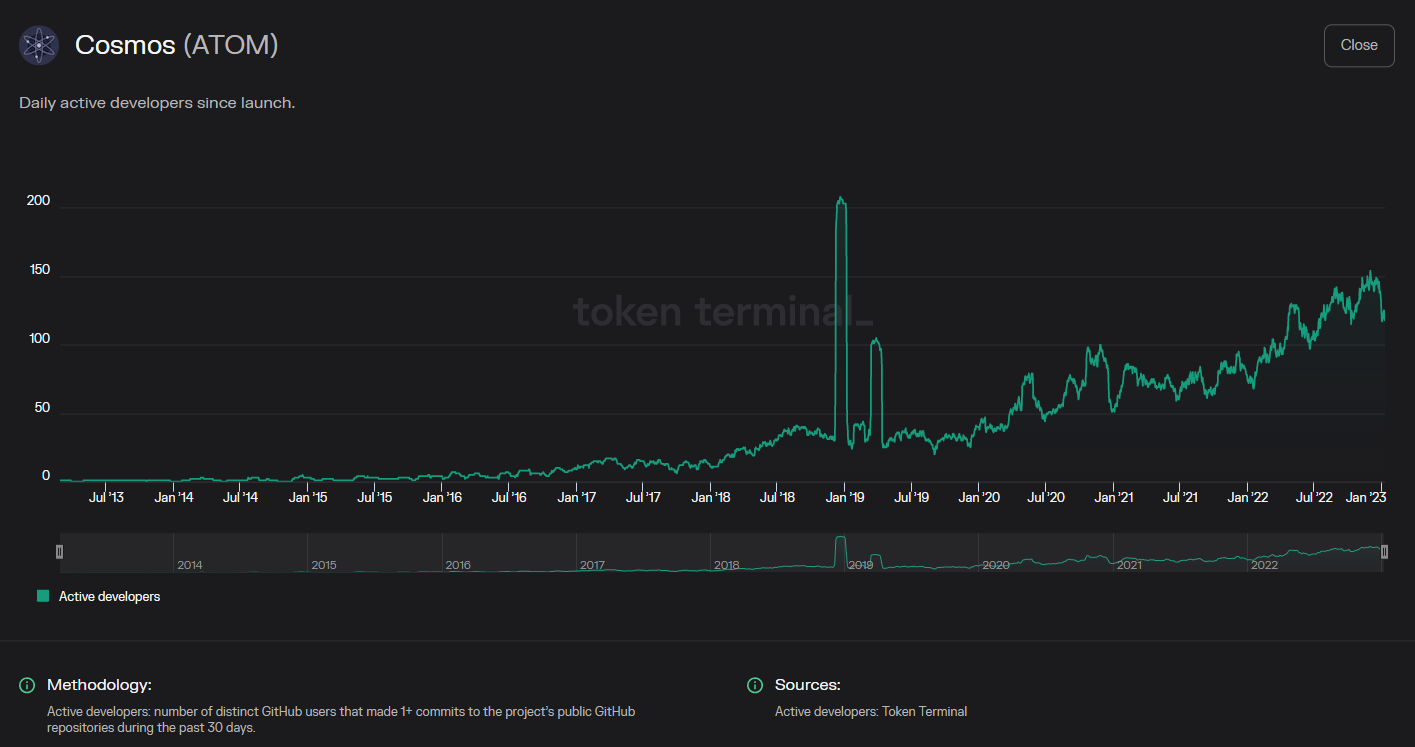Click the Methodology info icon
Viewport: 1415px width, 747px height.
27,685
